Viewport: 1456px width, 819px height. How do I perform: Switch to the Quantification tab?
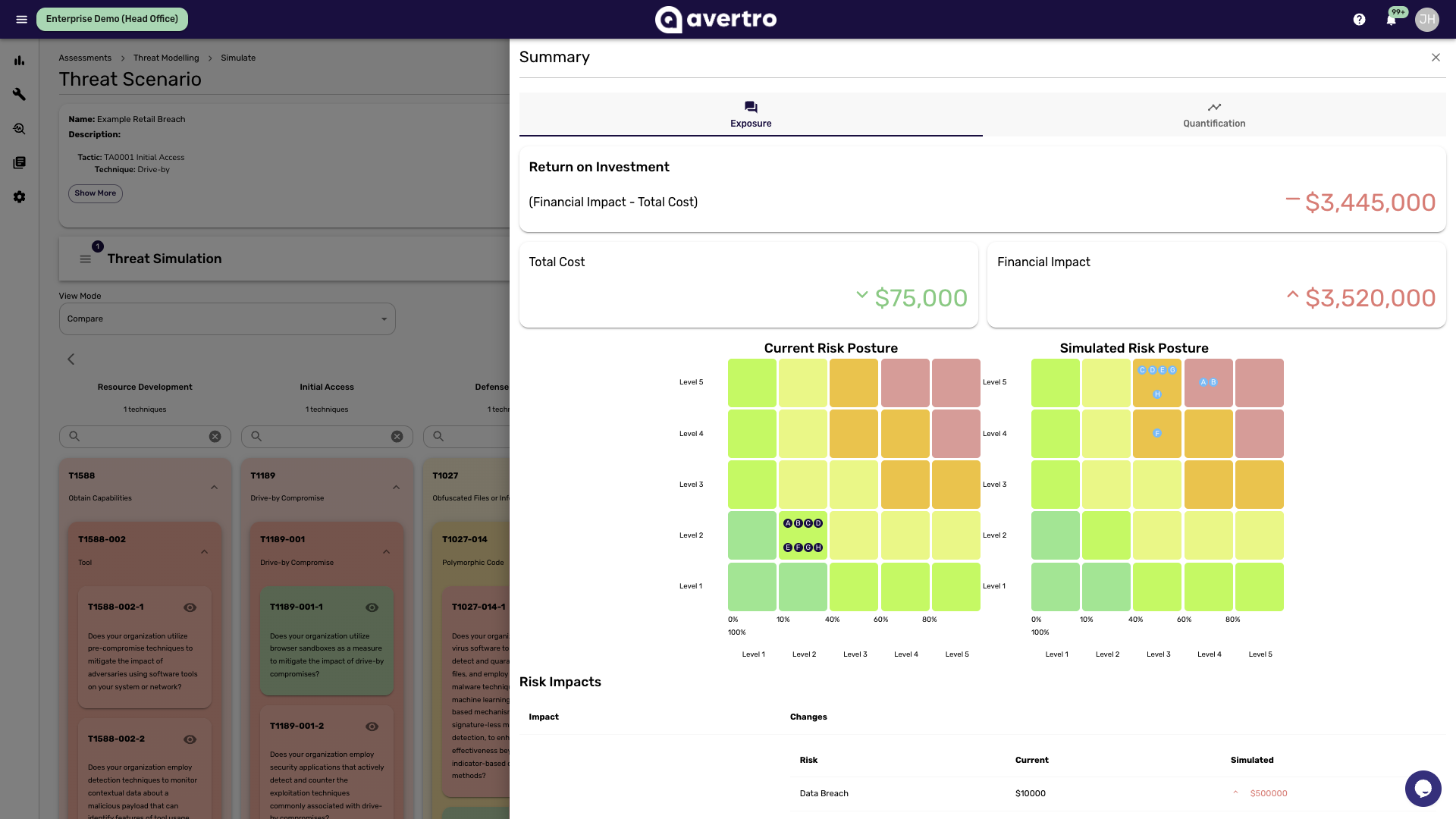[x=1214, y=115]
